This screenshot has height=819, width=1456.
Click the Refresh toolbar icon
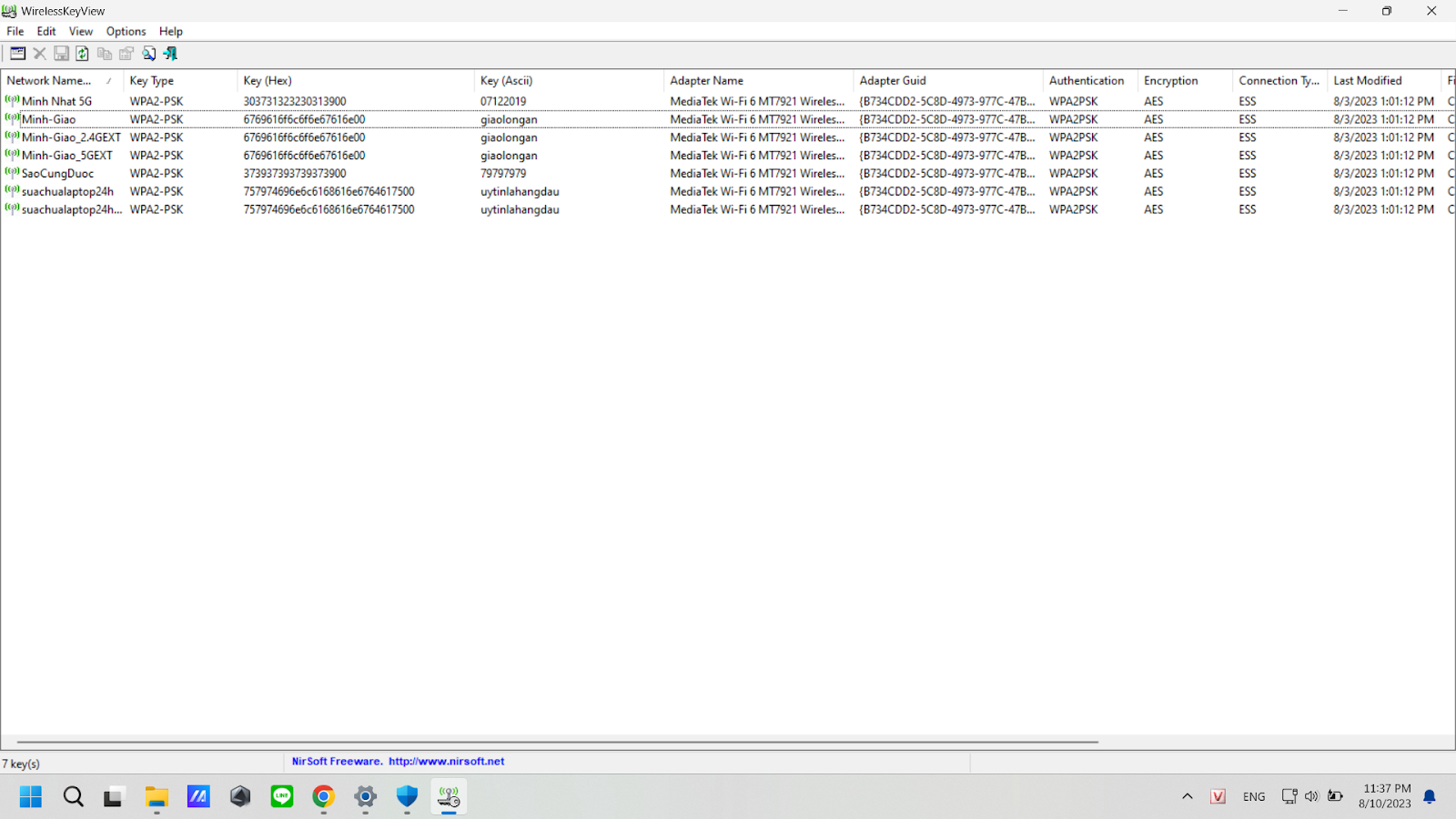pos(83,54)
